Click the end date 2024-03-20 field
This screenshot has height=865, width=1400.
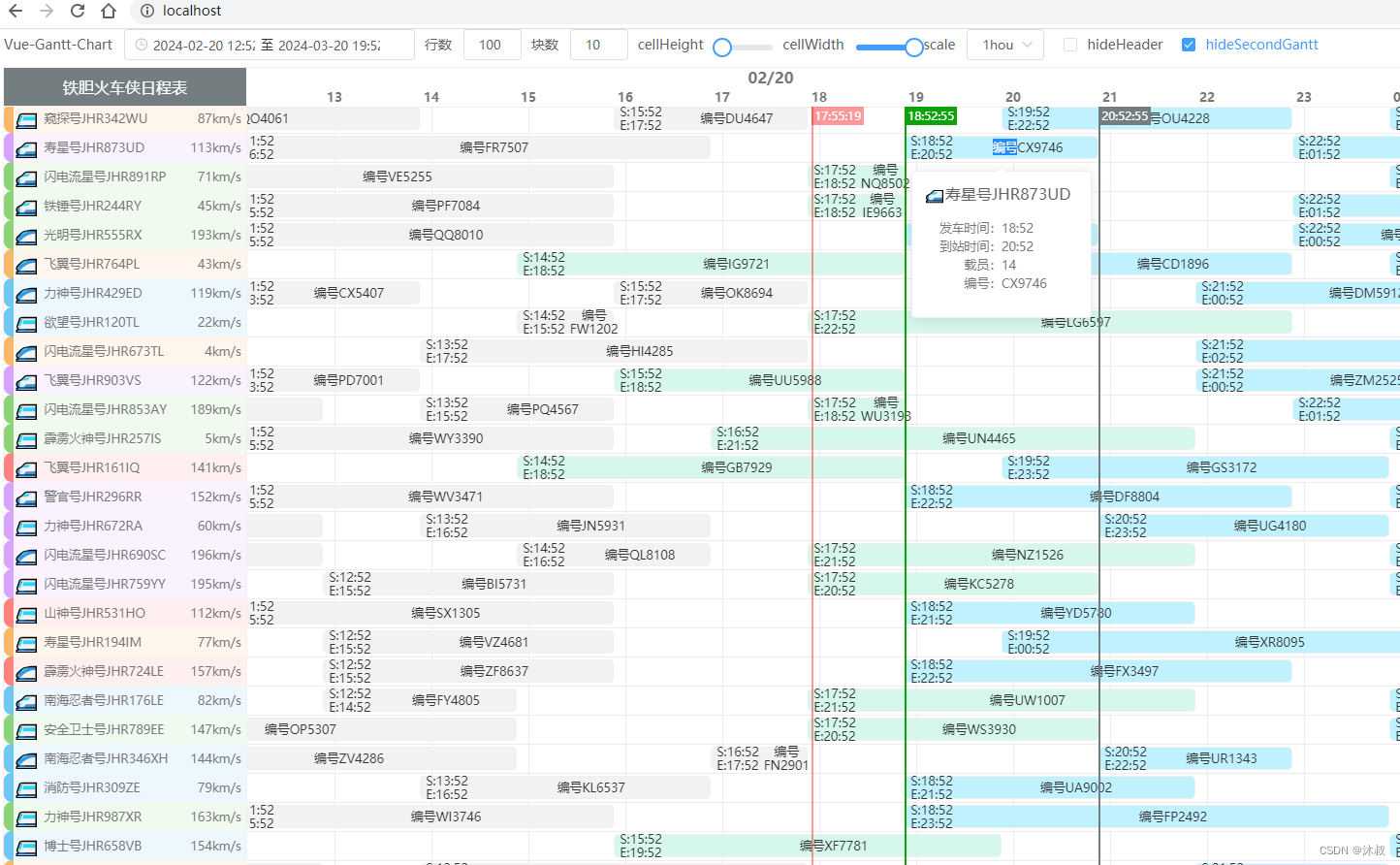coord(330,45)
